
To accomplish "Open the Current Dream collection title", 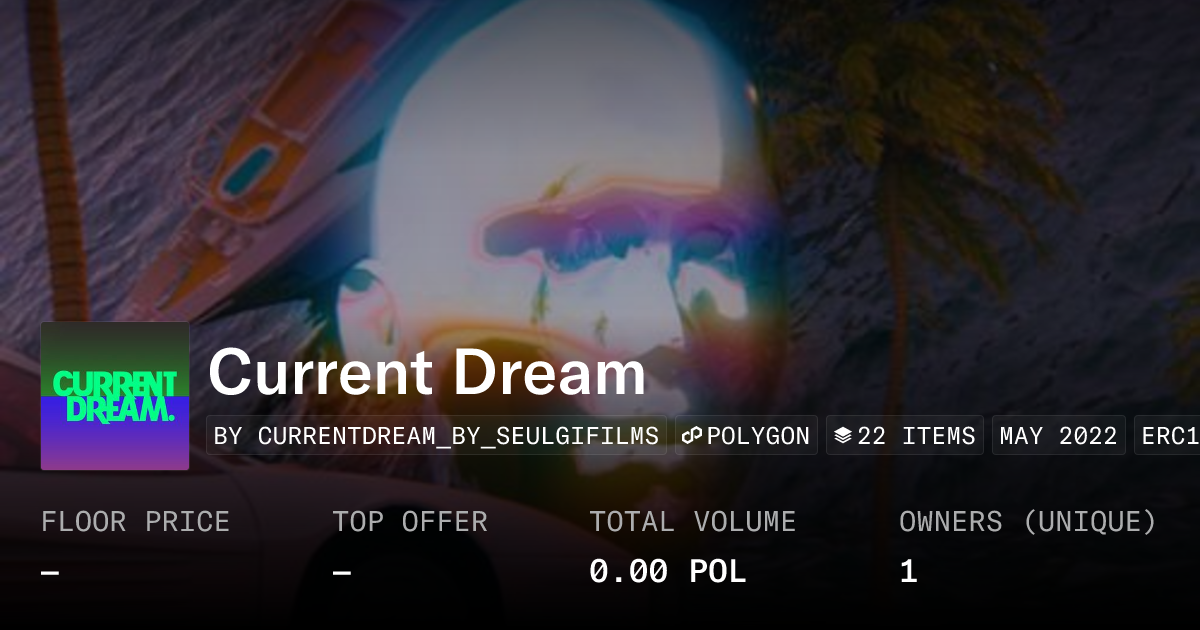I will 427,372.
